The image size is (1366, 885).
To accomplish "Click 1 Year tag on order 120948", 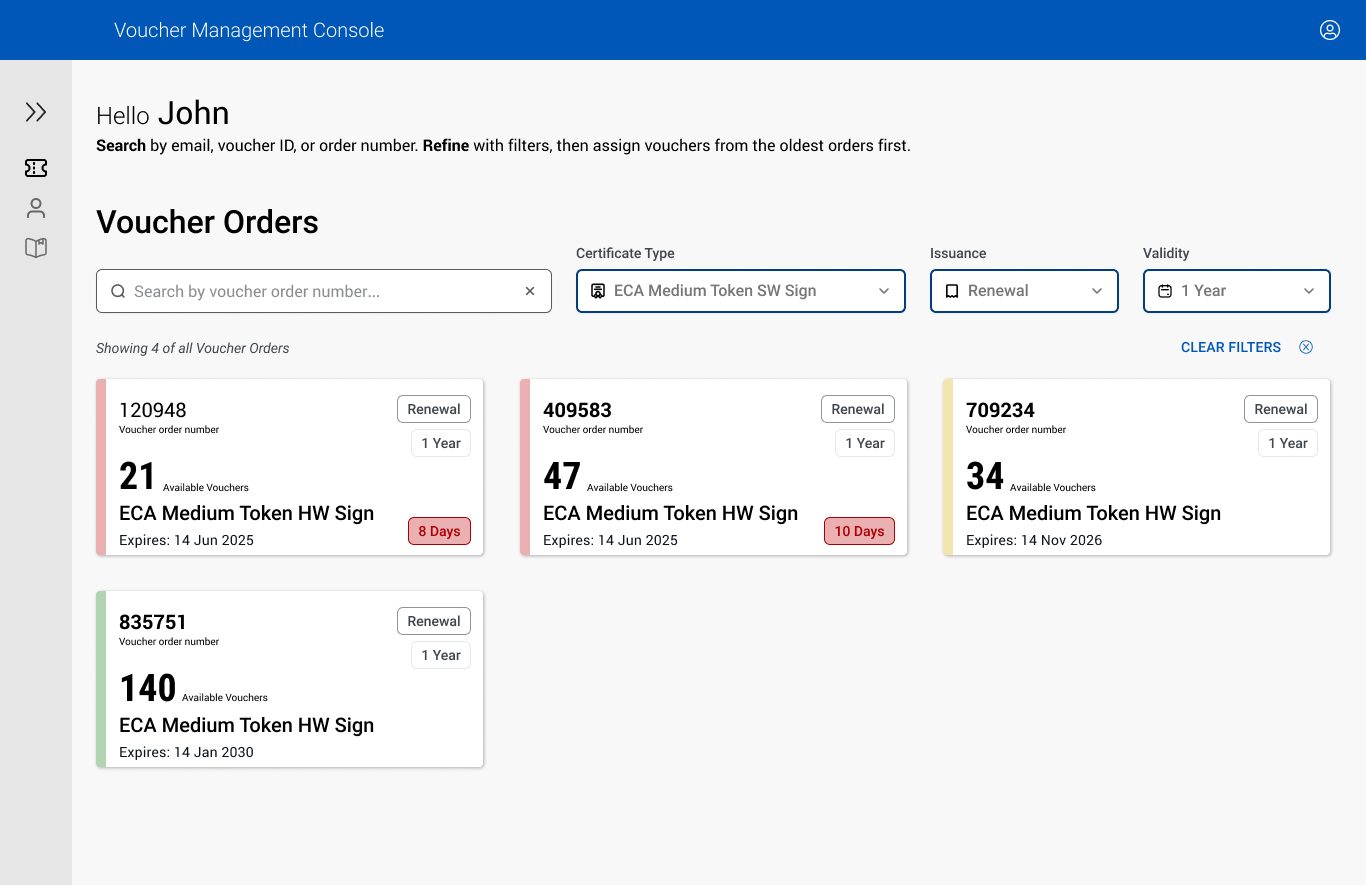I will coord(441,443).
